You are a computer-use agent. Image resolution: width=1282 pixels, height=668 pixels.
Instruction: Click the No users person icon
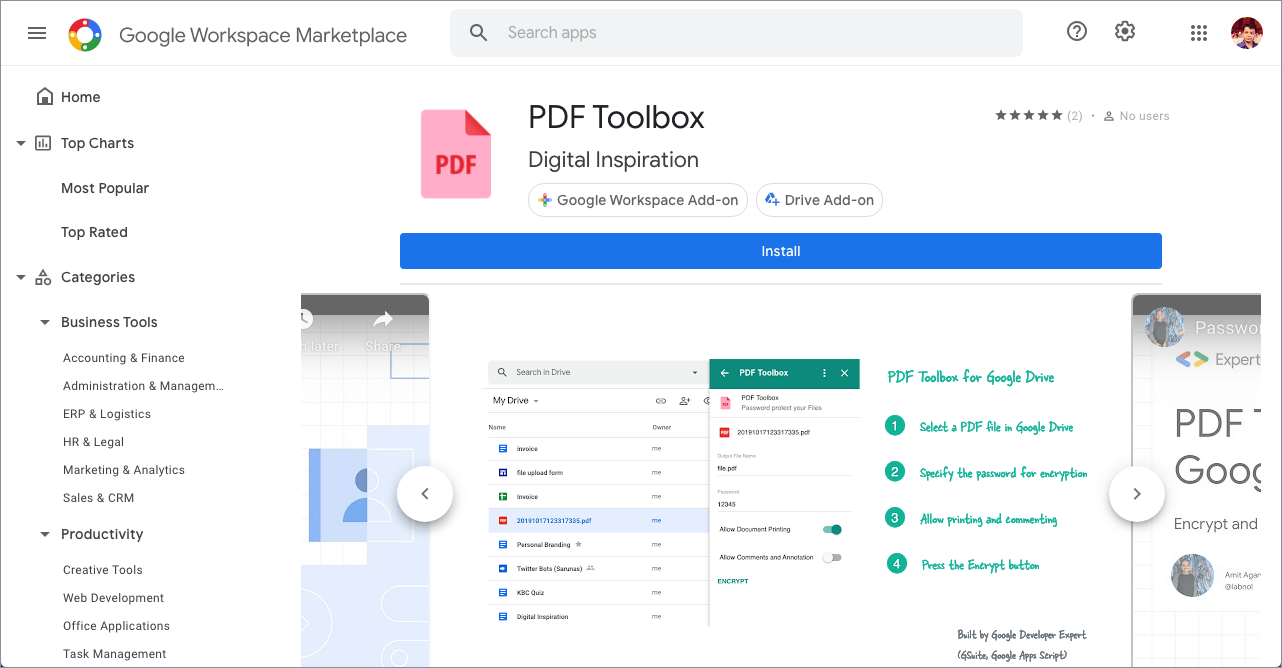tap(1109, 116)
